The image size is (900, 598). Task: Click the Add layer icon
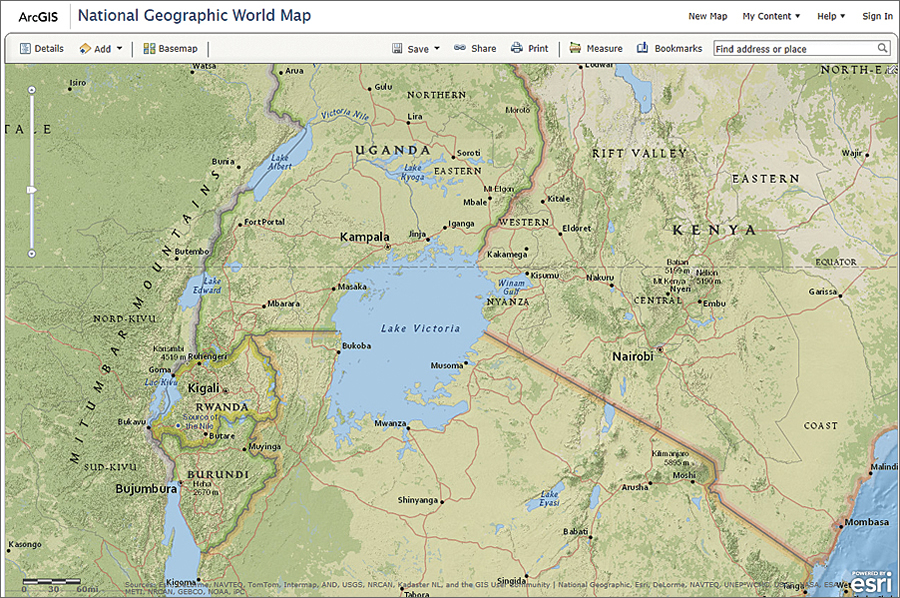click(x=85, y=49)
